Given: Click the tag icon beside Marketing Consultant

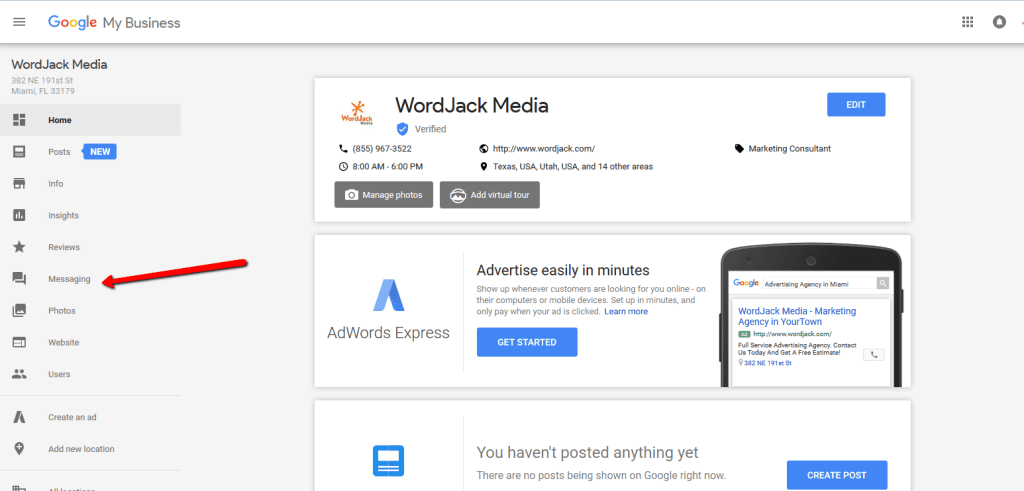Looking at the screenshot, I should click(x=739, y=149).
